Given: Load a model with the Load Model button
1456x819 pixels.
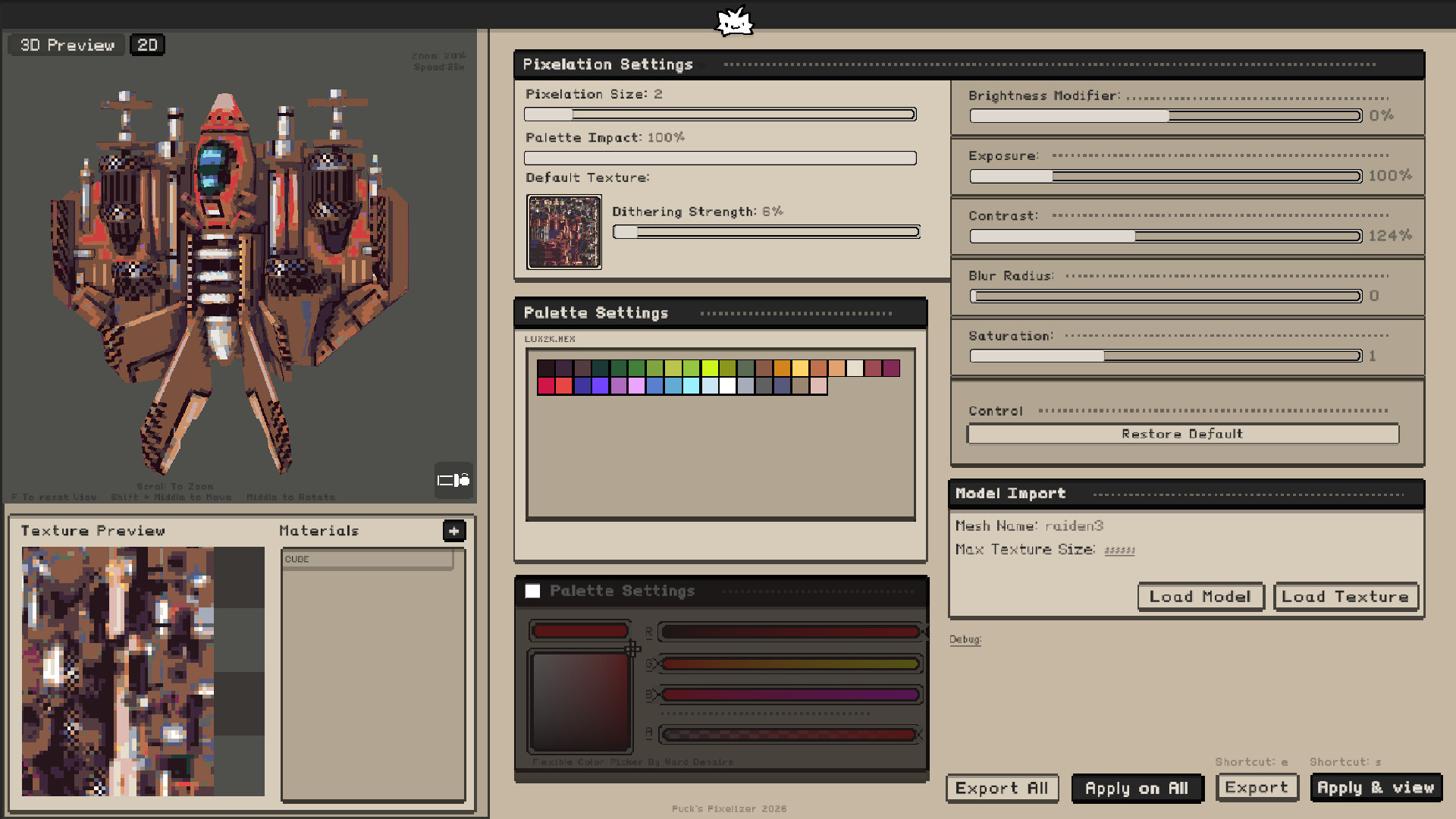Looking at the screenshot, I should [1200, 597].
